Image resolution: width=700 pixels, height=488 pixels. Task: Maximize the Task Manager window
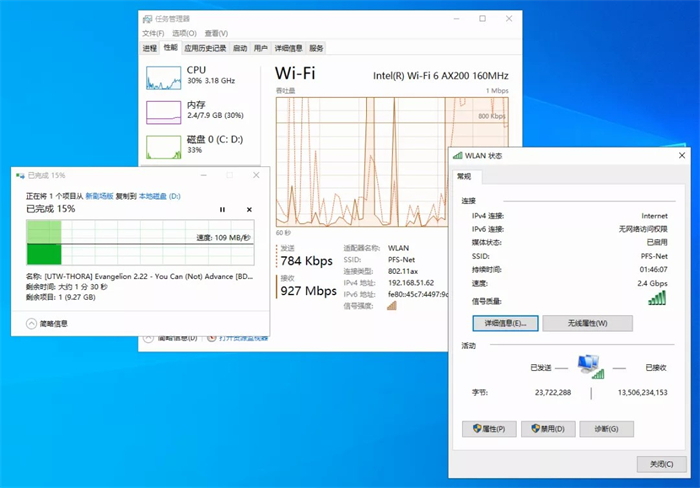[483, 18]
